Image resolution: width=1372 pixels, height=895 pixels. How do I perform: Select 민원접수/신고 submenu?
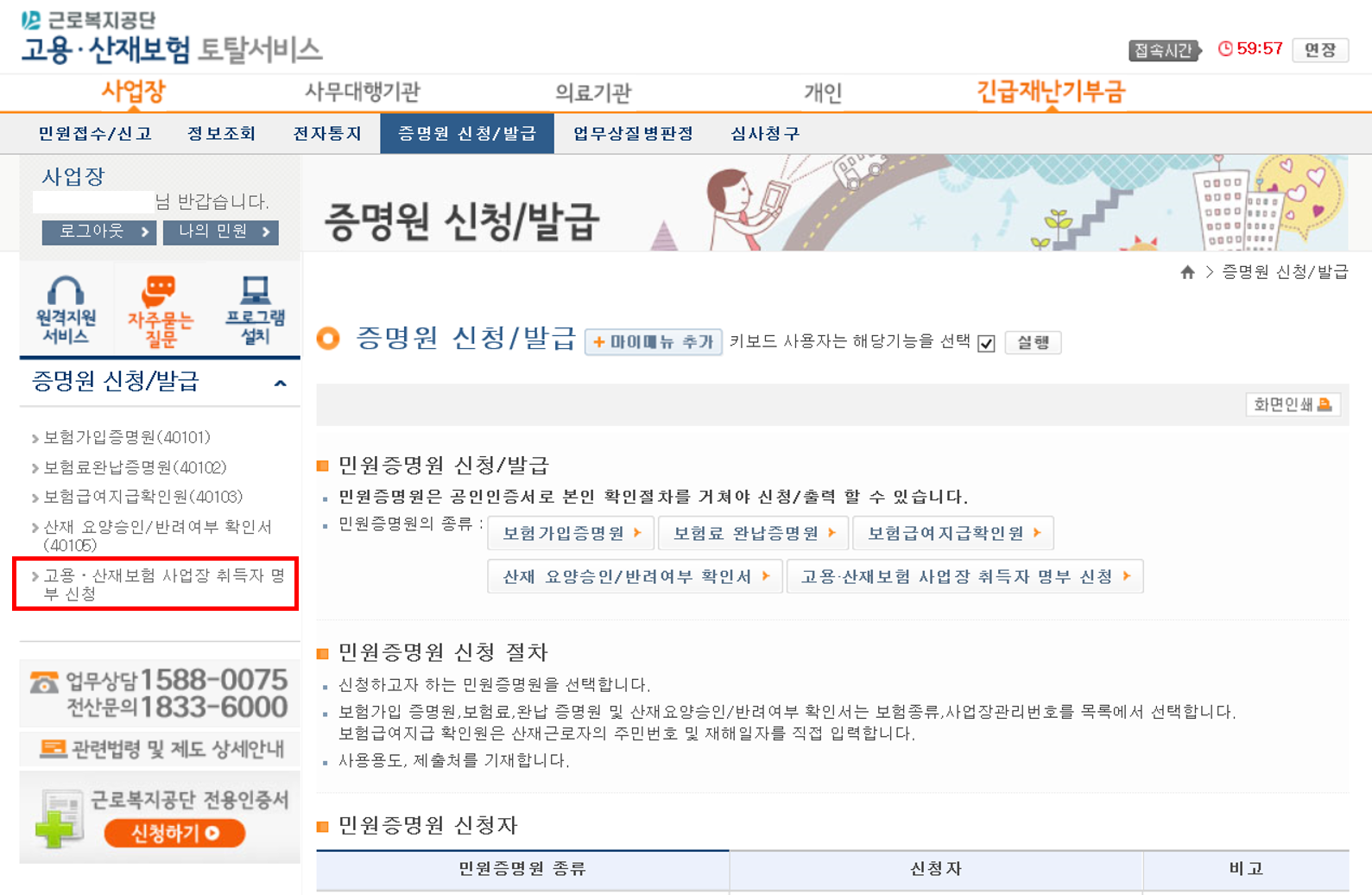[95, 134]
